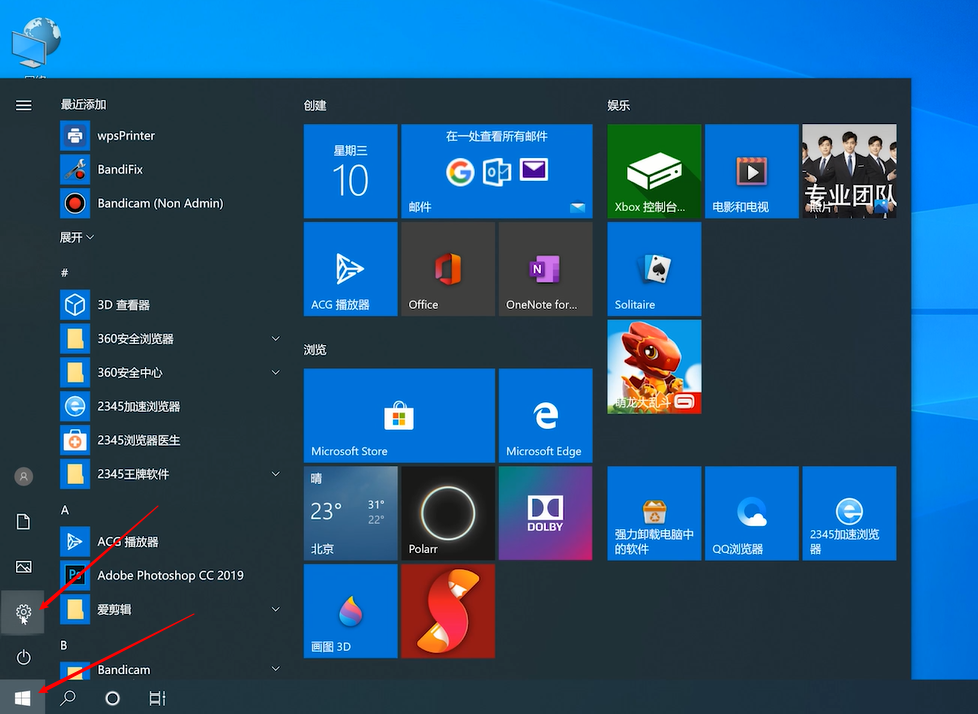The image size is (978, 714).
Task: Launch wpsPrinter from recently added
Action: click(170, 135)
